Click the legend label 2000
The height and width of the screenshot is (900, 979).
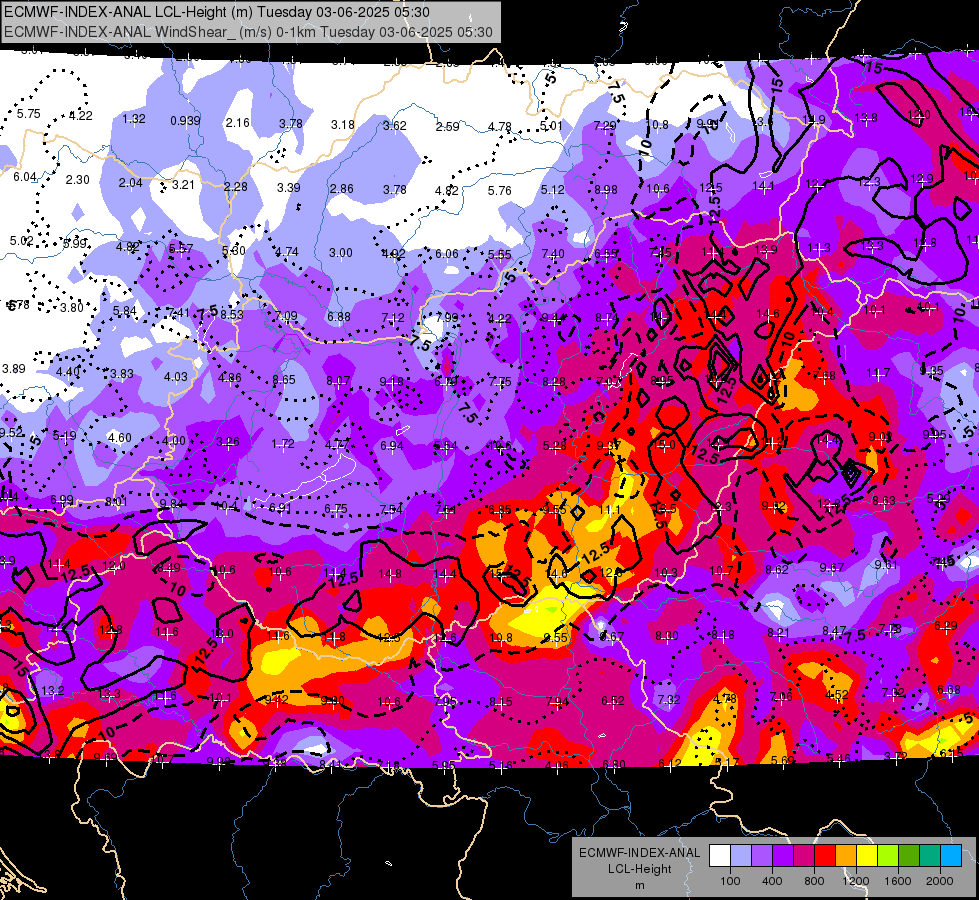click(x=940, y=881)
